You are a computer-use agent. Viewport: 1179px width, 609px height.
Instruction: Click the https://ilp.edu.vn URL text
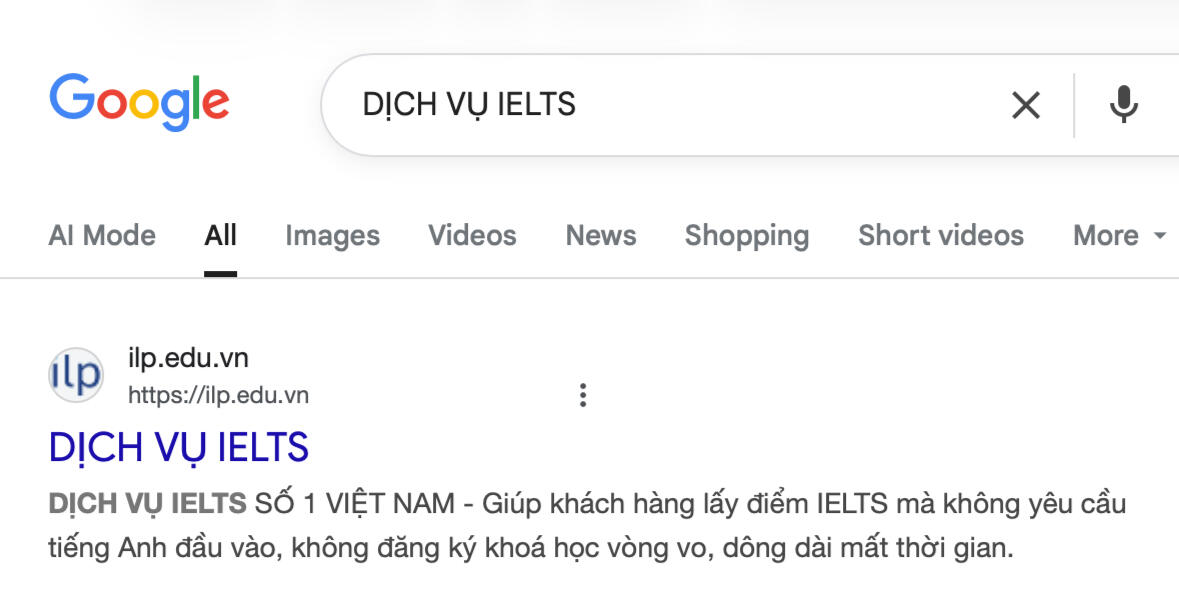[x=218, y=395]
